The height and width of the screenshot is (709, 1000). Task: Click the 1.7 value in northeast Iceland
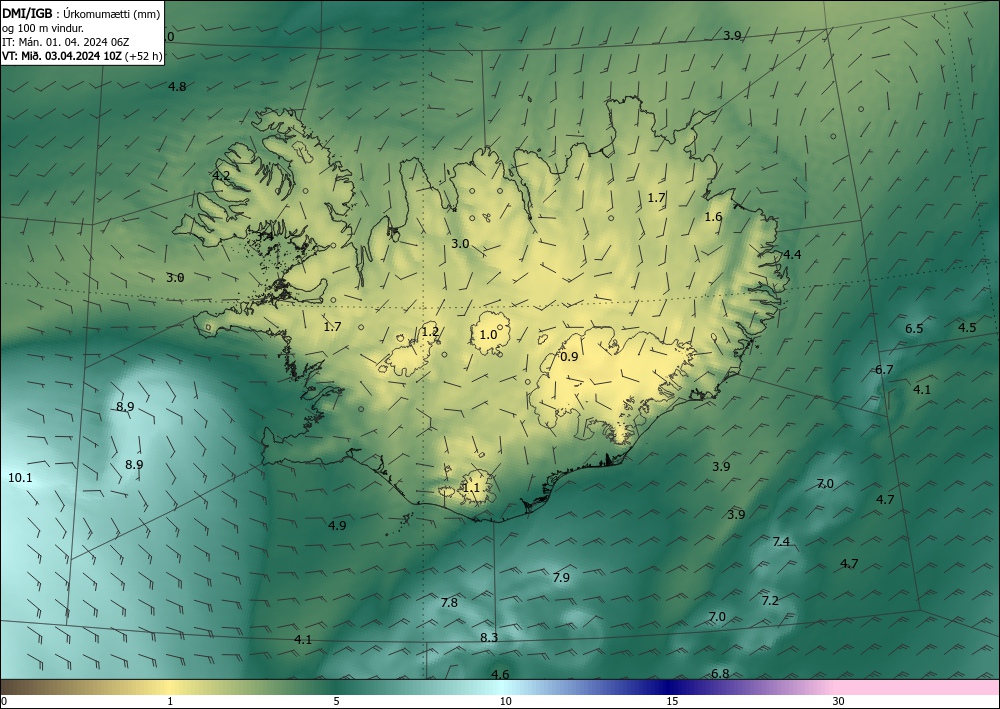[x=656, y=198]
